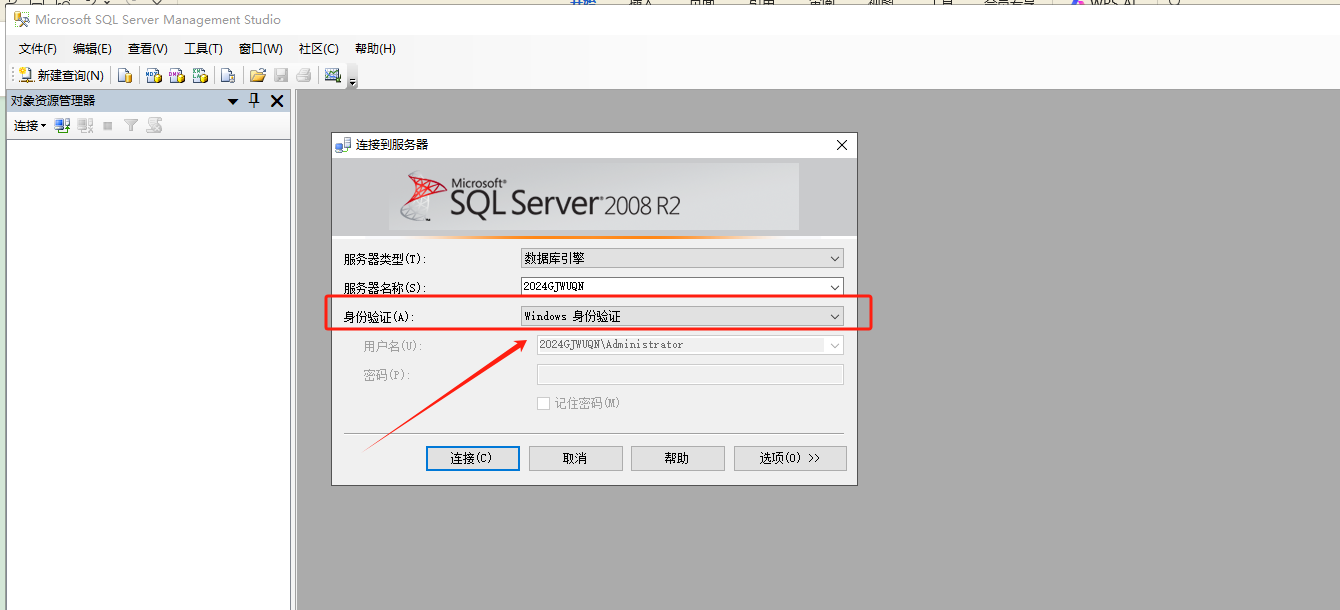Click the activity monitor icon
The image size is (1340, 610).
[x=333, y=75]
